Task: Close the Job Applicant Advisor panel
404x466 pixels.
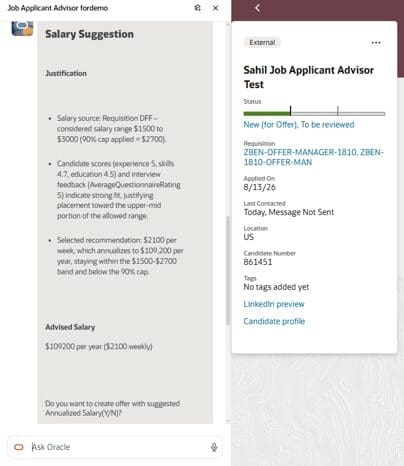Action: (216, 8)
